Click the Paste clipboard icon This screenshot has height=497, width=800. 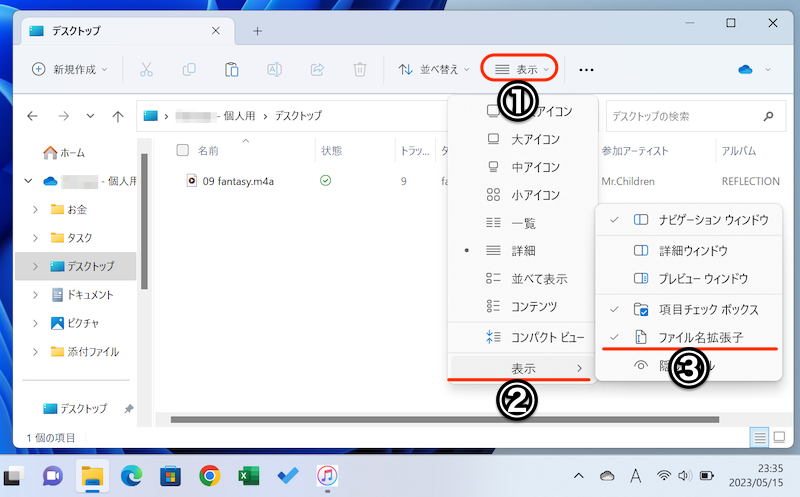[x=231, y=69]
